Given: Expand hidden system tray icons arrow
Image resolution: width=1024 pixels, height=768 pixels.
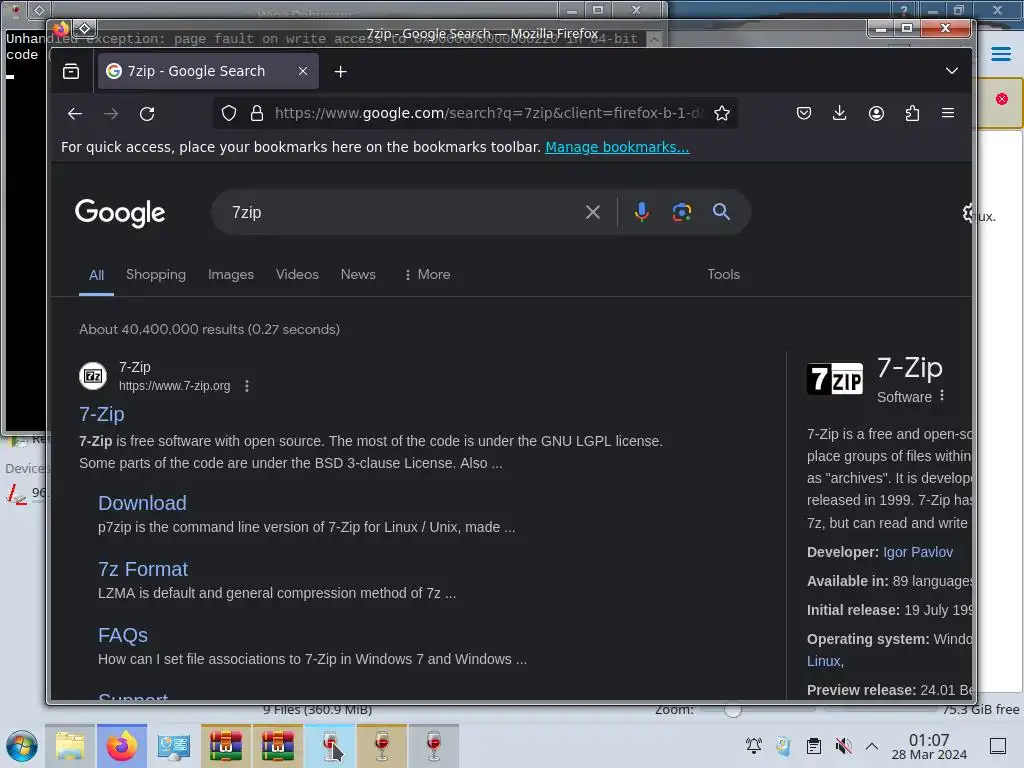Looking at the screenshot, I should coord(872,746).
